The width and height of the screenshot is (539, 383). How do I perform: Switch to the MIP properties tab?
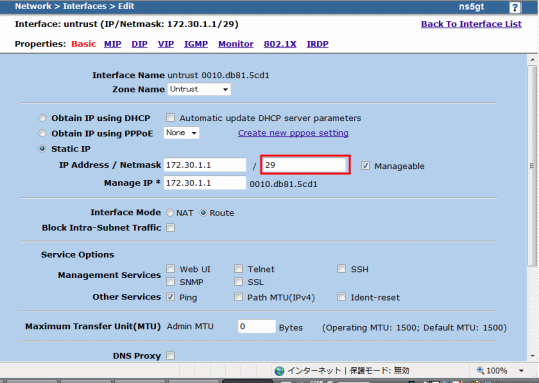click(x=113, y=44)
